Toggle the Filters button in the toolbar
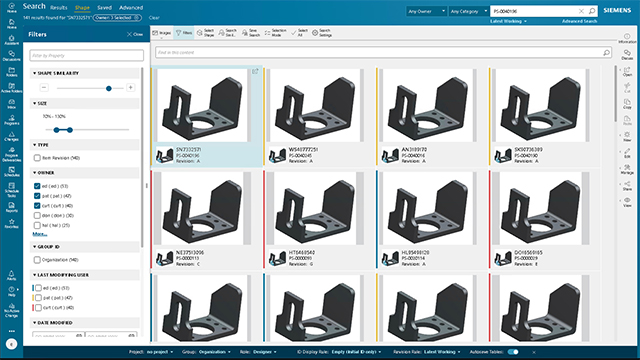This screenshot has height=360, width=640. 184,33
